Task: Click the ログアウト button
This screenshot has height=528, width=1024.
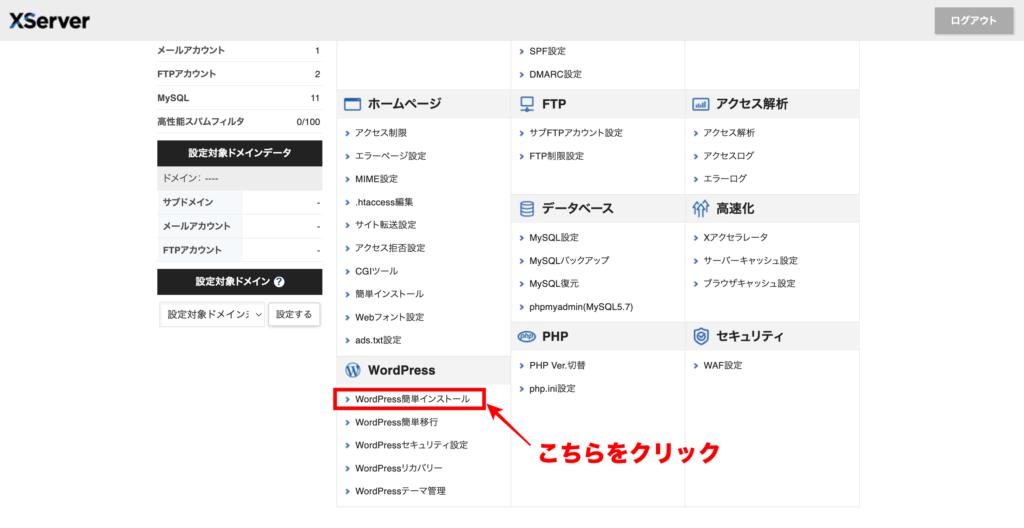Action: (x=973, y=21)
